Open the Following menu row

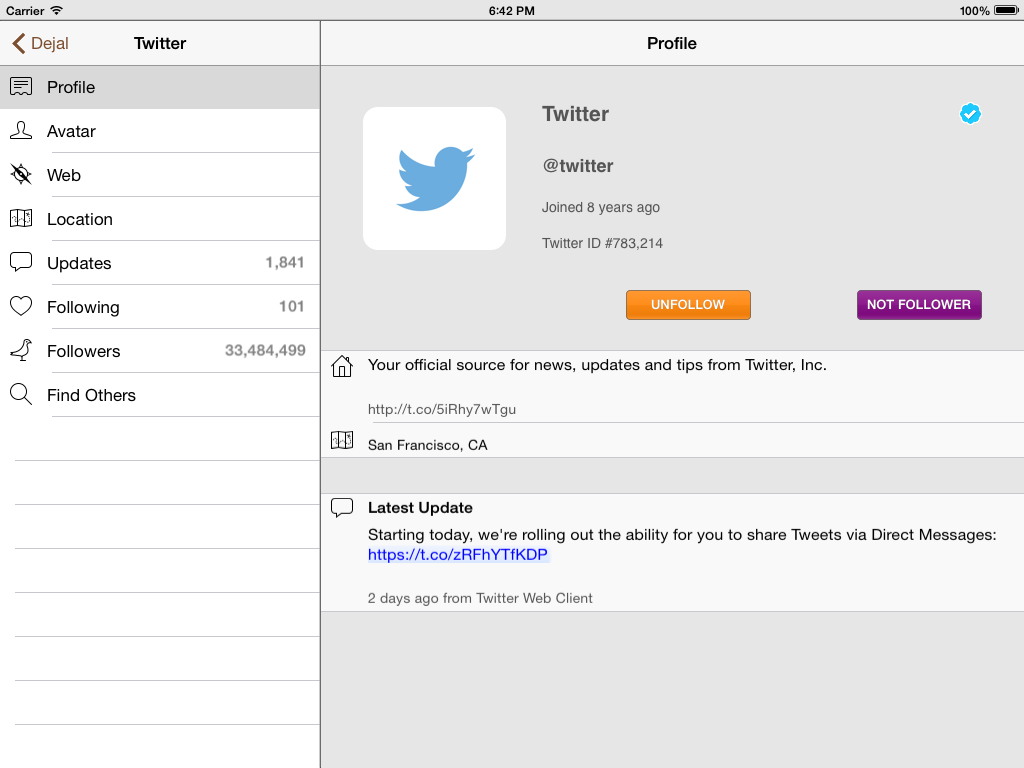[x=160, y=306]
